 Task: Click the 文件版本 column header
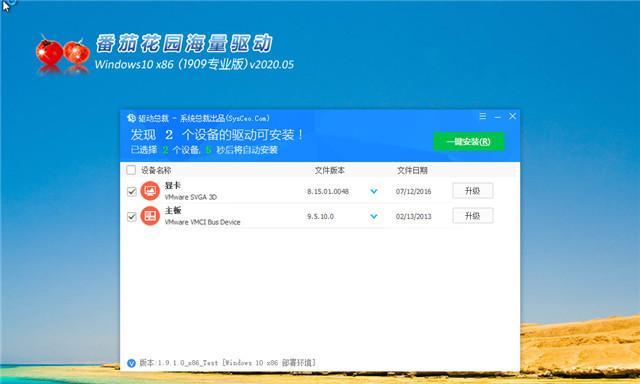(x=329, y=170)
